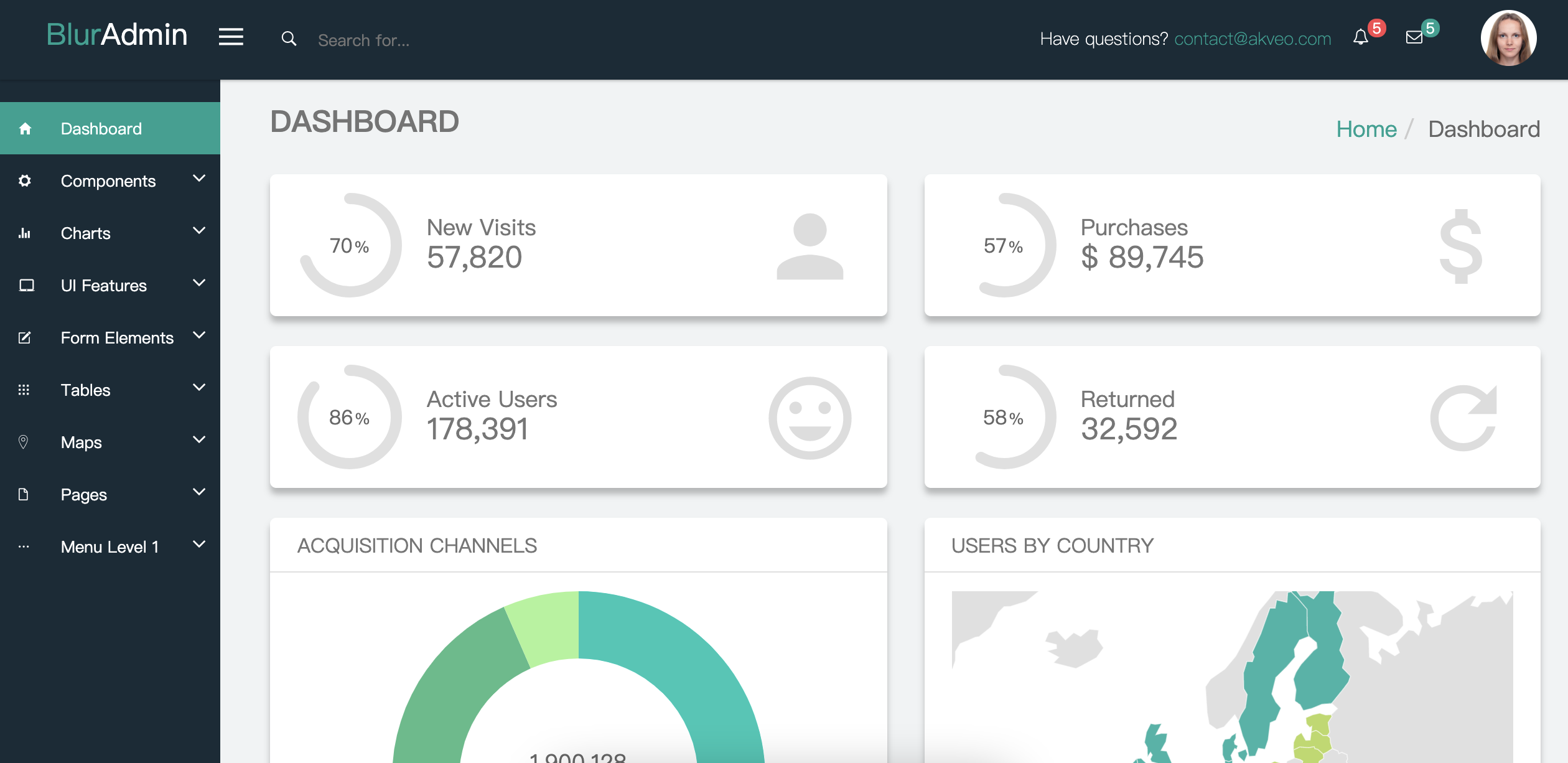Image resolution: width=1568 pixels, height=763 pixels.
Task: Click the Home breadcrumb link
Action: [1366, 129]
